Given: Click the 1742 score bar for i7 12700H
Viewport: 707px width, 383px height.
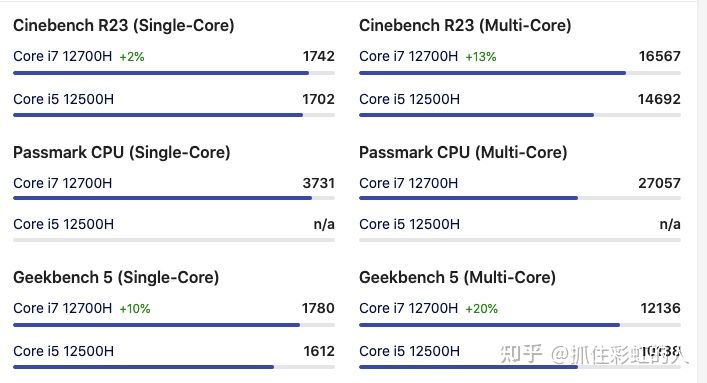Looking at the screenshot, I should click(x=174, y=73).
